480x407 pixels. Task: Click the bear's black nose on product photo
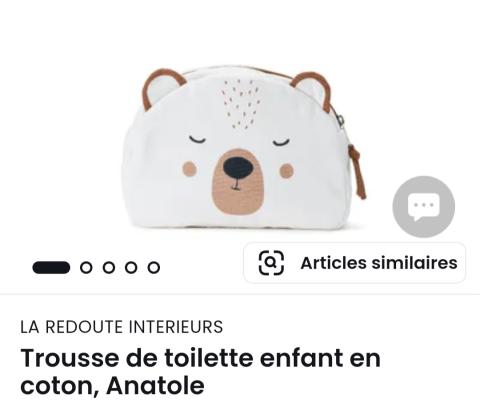click(238, 168)
